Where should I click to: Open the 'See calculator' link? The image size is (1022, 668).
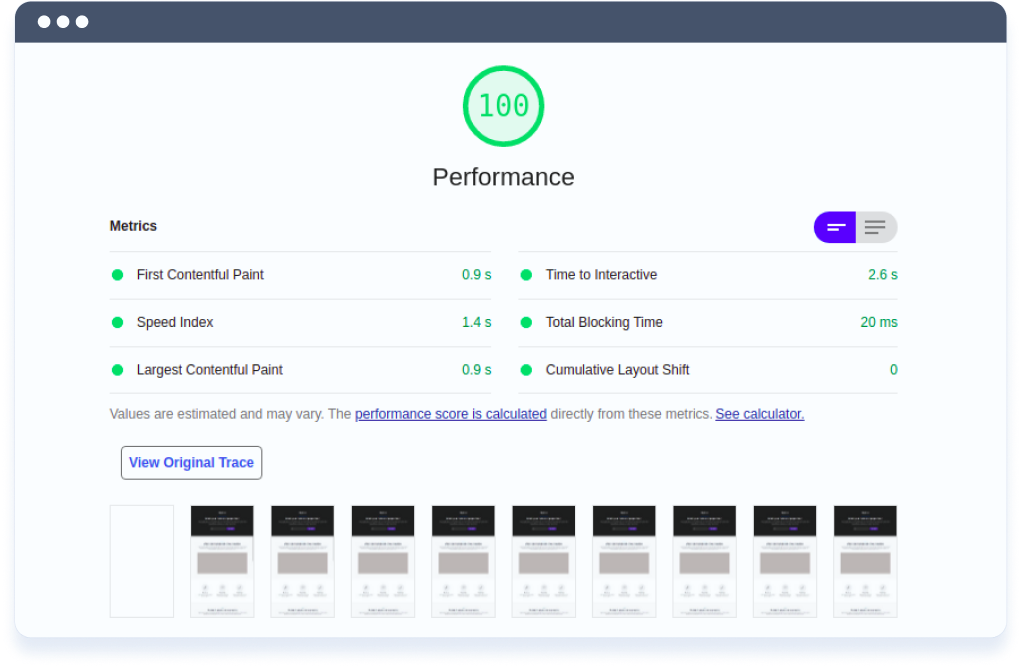point(759,414)
